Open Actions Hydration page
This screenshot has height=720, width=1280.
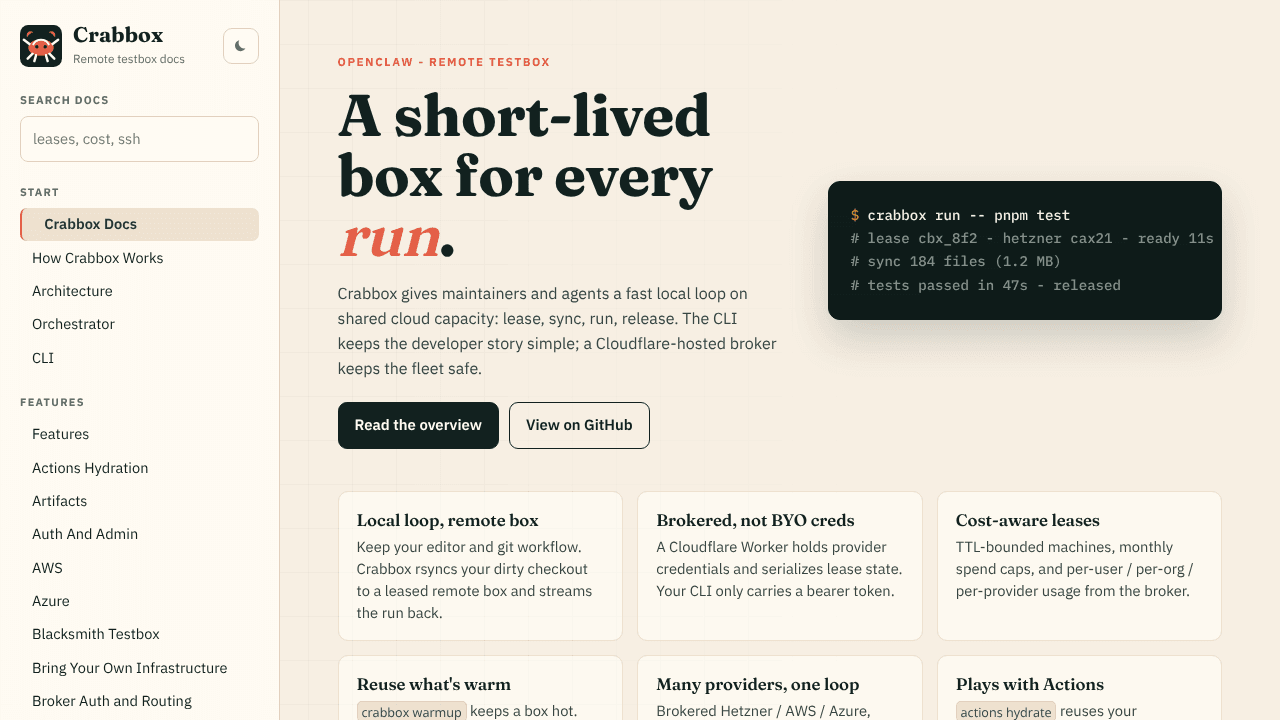139,468
